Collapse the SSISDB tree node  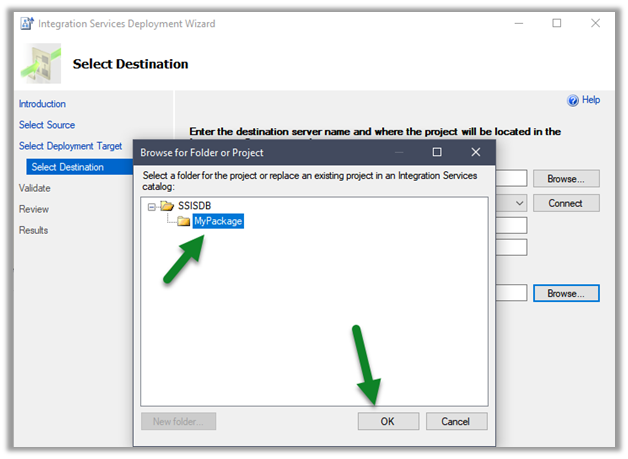[x=152, y=206]
